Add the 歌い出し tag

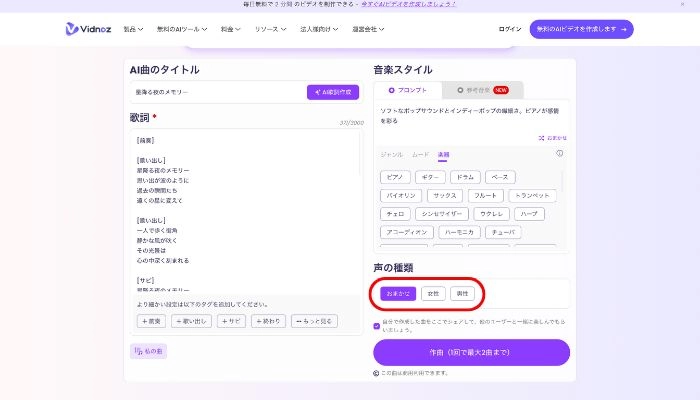click(191, 321)
